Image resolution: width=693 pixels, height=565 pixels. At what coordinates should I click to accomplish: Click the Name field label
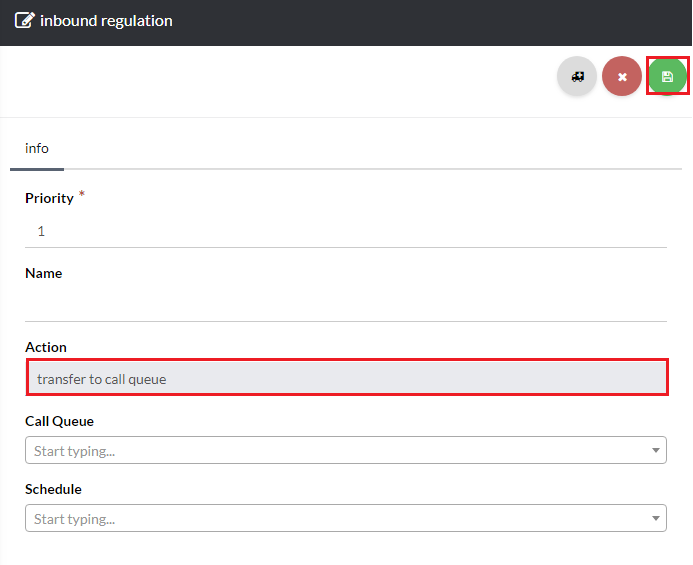(43, 273)
